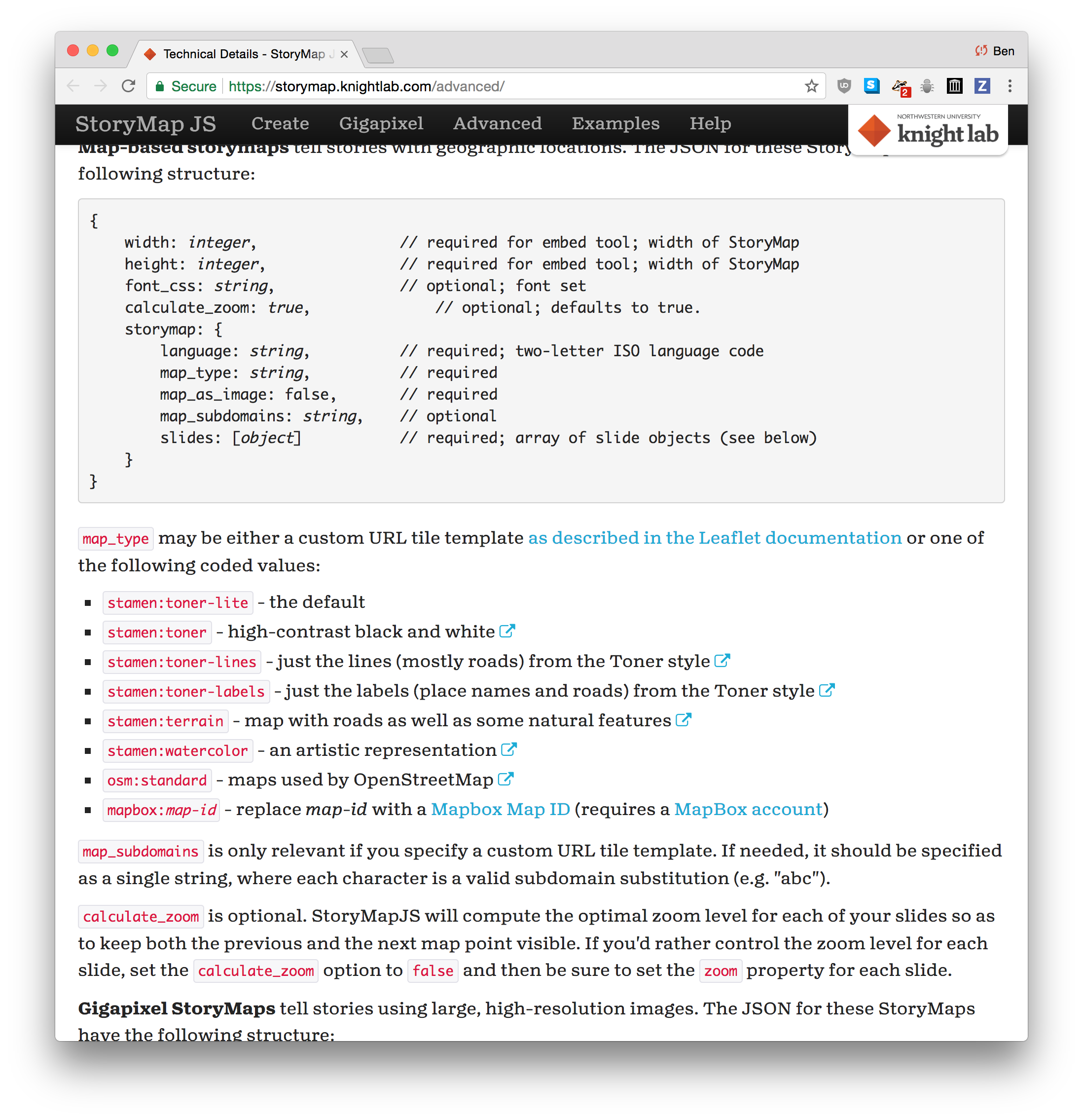This screenshot has height=1120, width=1083.
Task: Click the 'language: string,' code line
Action: tap(235, 351)
